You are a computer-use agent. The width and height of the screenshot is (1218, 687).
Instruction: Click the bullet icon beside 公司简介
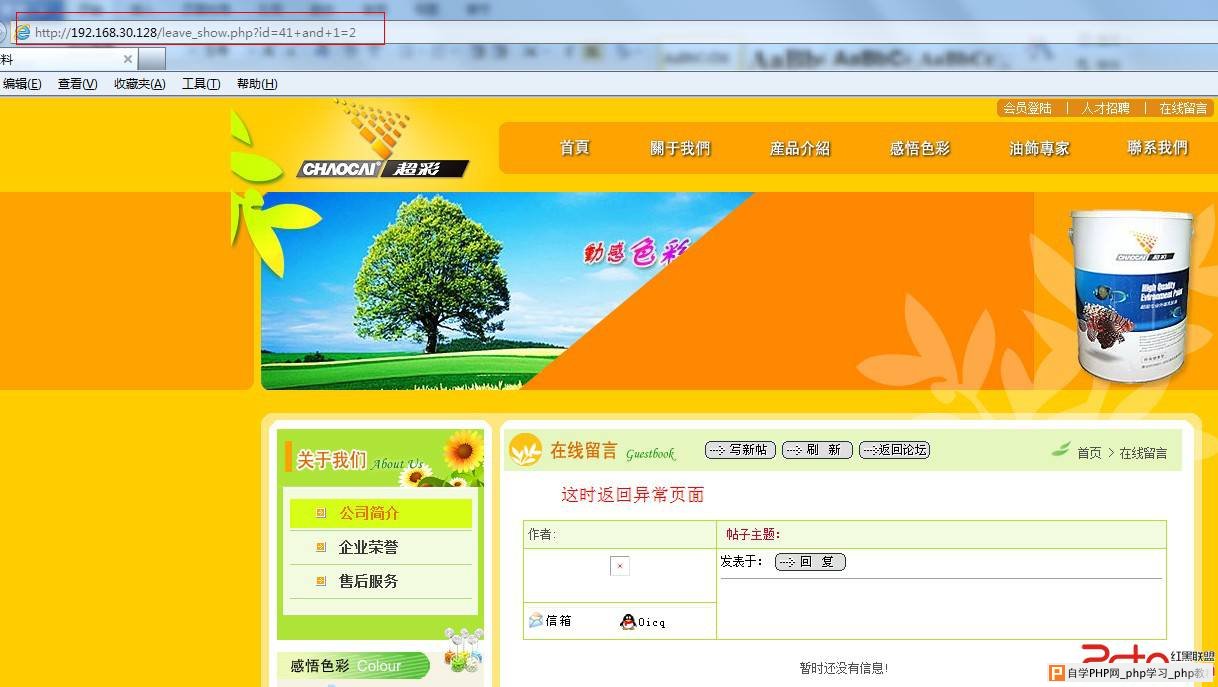(321, 513)
